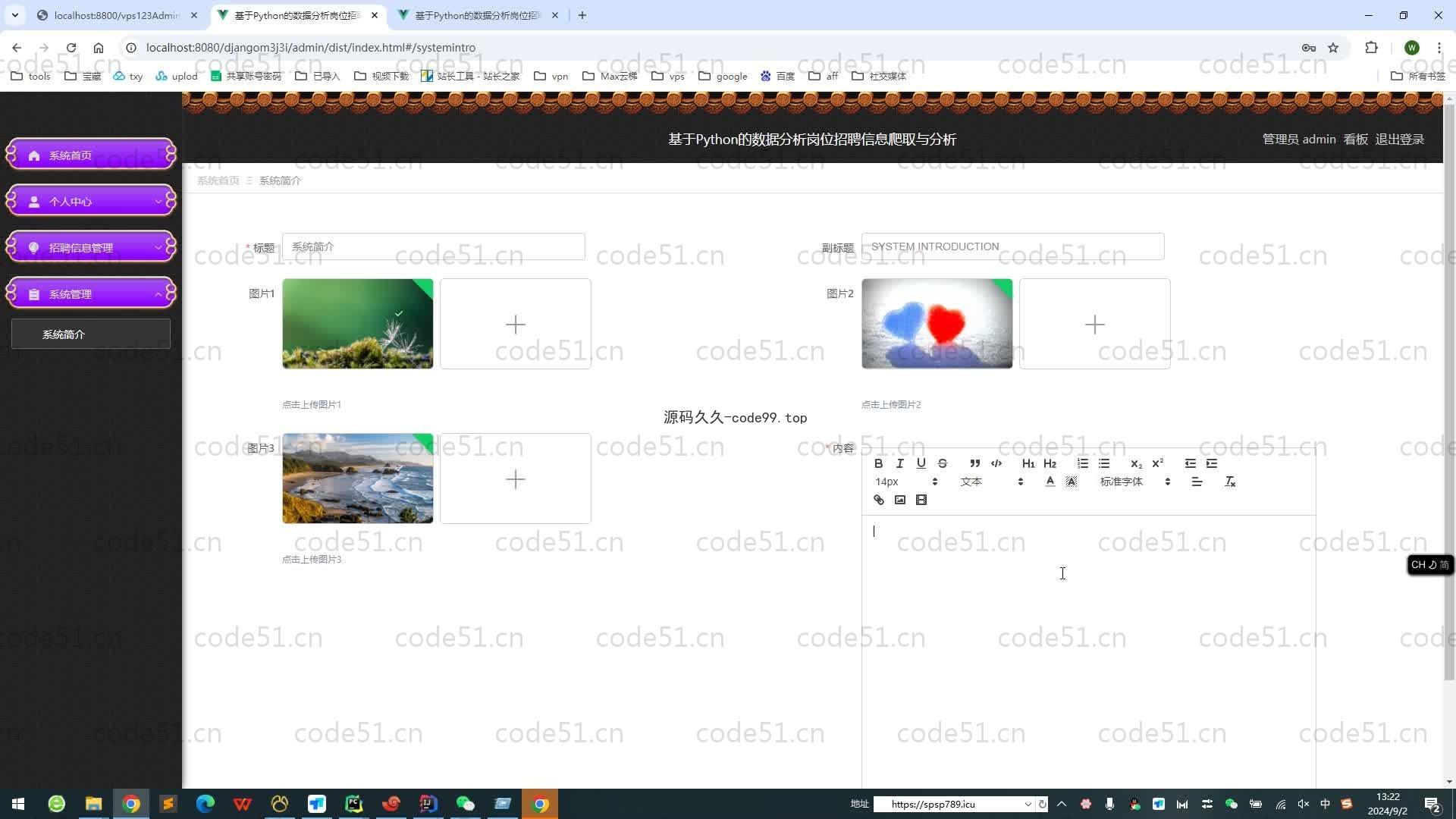Apply Heading 2 style
This screenshot has height=819, width=1456.
coord(1050,463)
